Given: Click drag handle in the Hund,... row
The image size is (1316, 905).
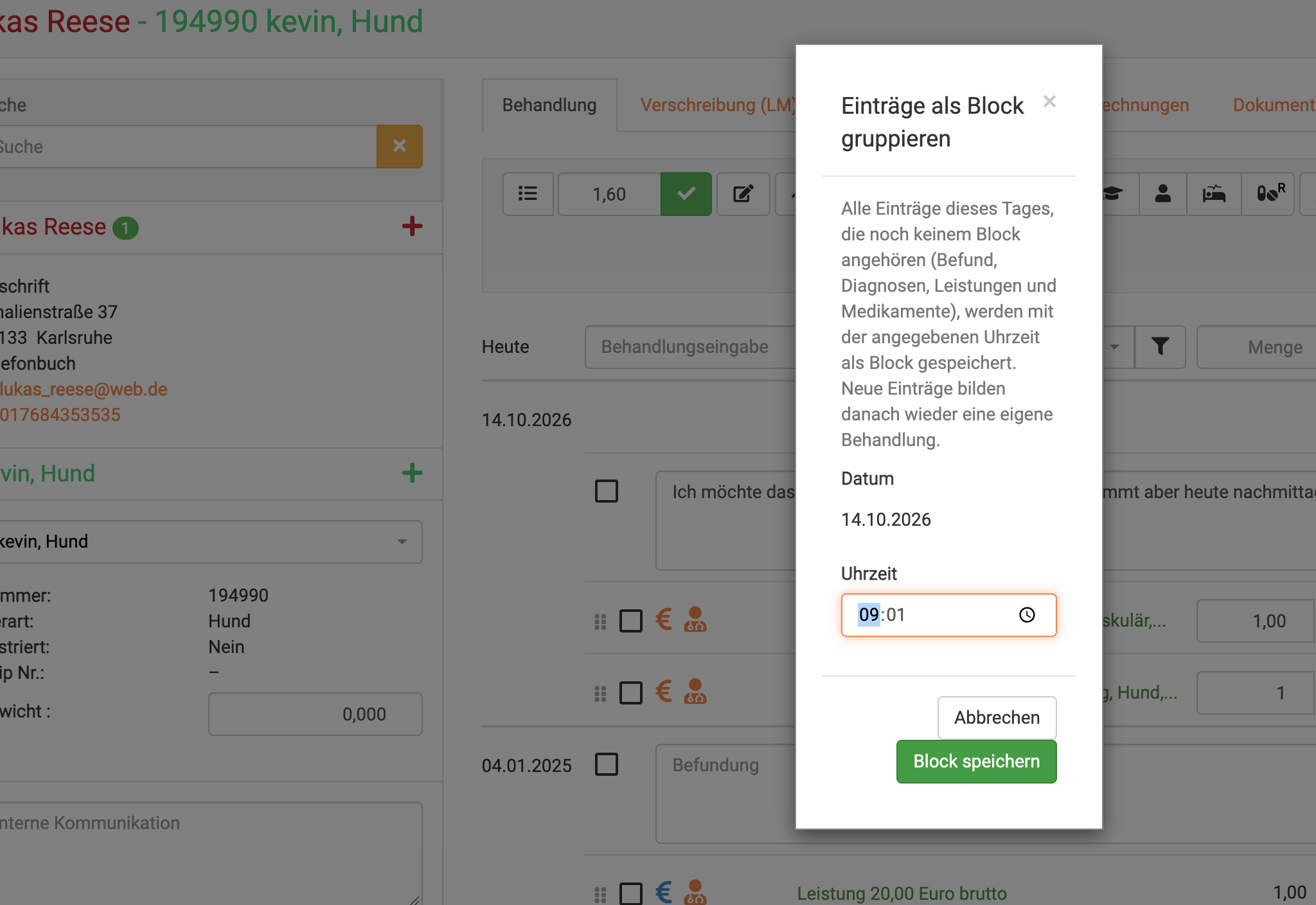Looking at the screenshot, I should [600, 694].
